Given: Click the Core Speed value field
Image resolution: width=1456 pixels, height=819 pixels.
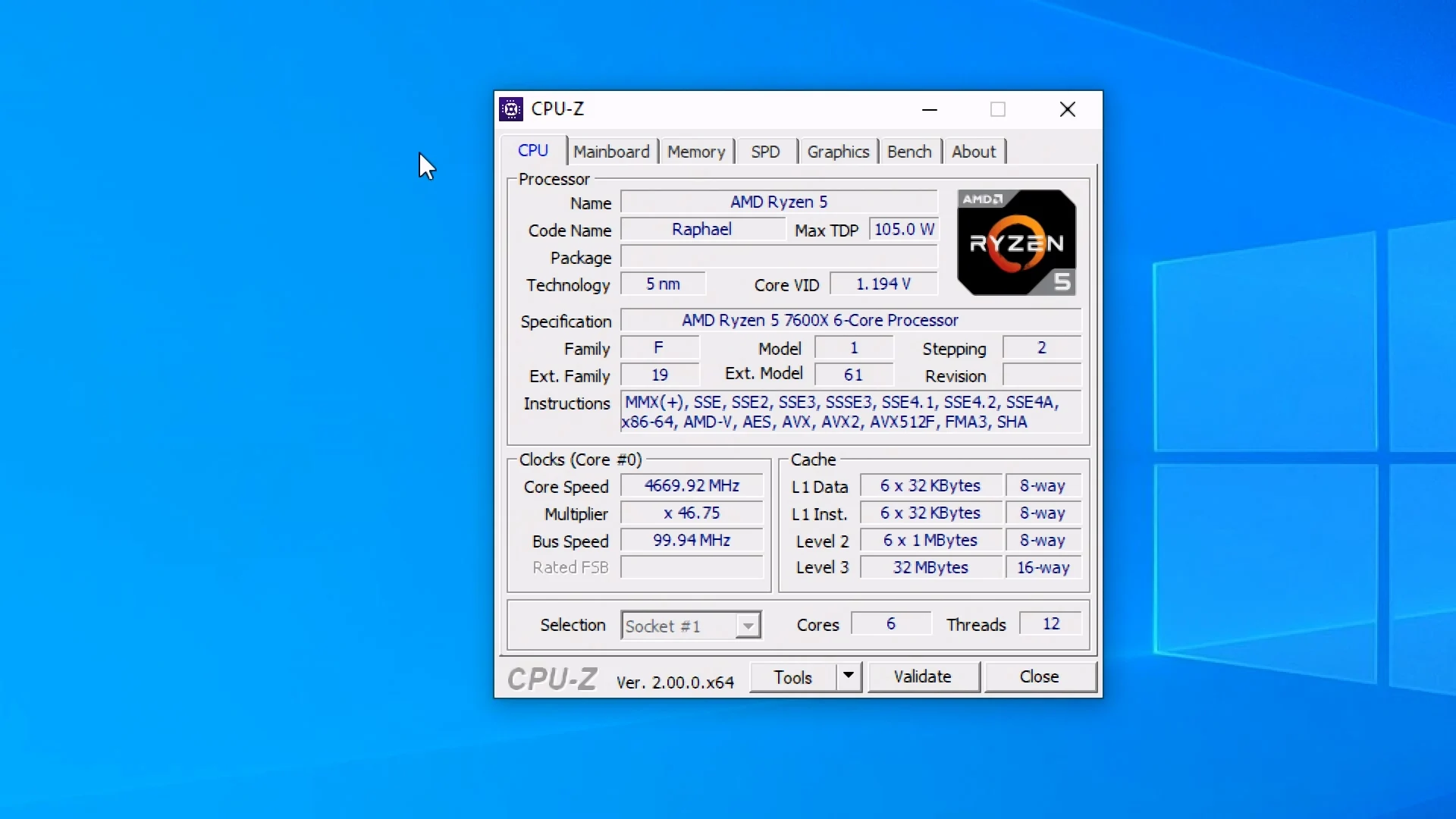Looking at the screenshot, I should [692, 486].
